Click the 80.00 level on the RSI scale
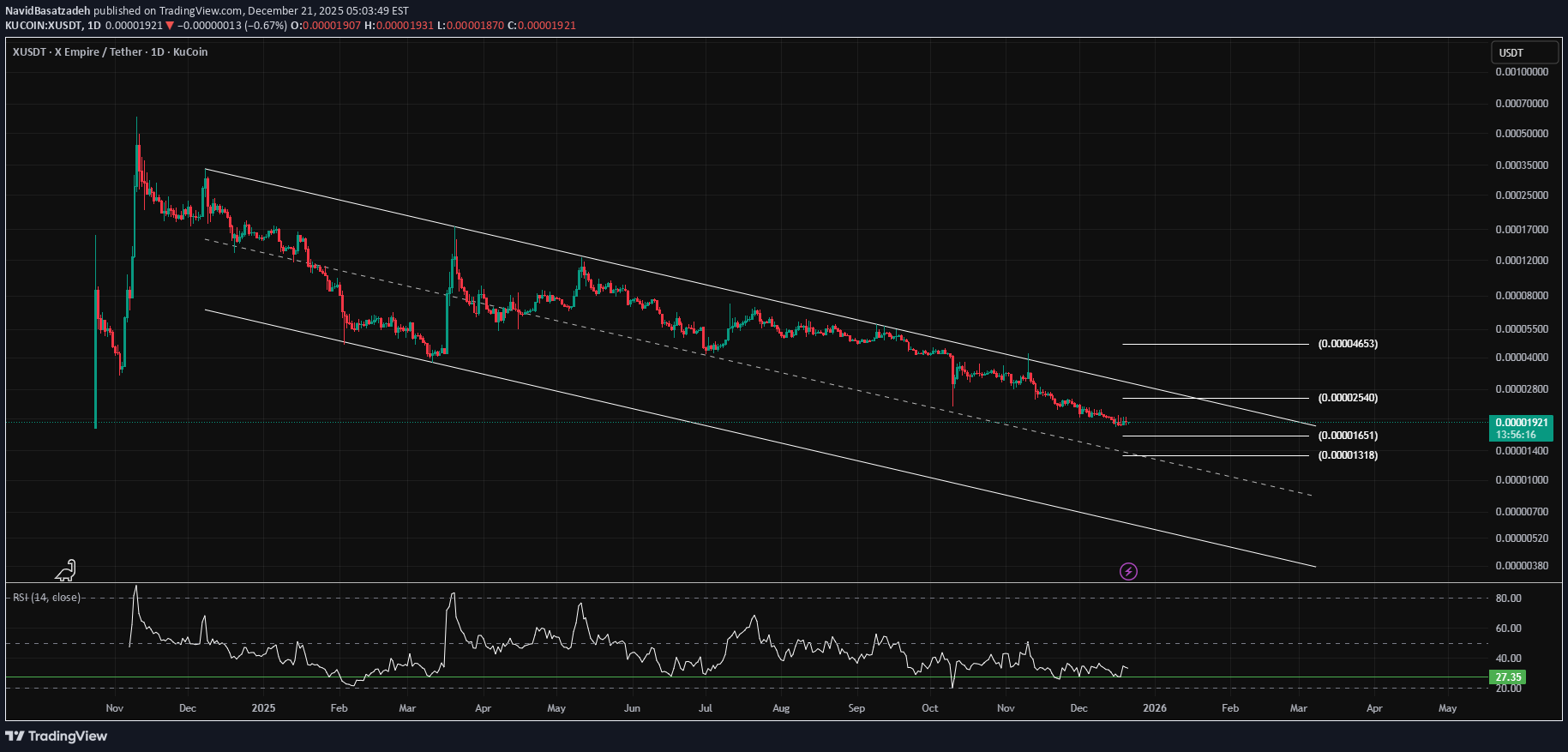1568x752 pixels. [1508, 599]
